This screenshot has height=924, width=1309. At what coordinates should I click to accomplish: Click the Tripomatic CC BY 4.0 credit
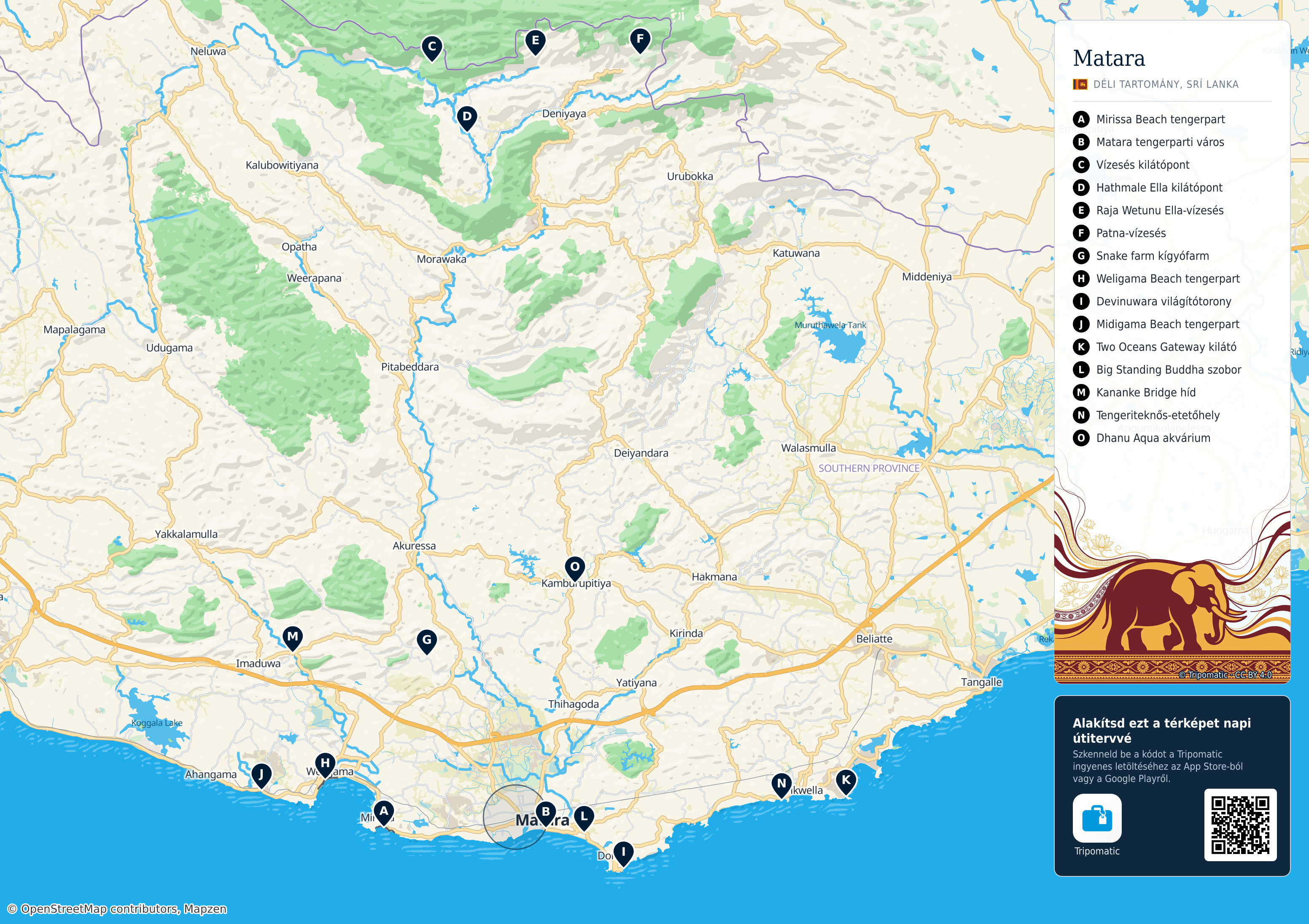(x=1225, y=674)
